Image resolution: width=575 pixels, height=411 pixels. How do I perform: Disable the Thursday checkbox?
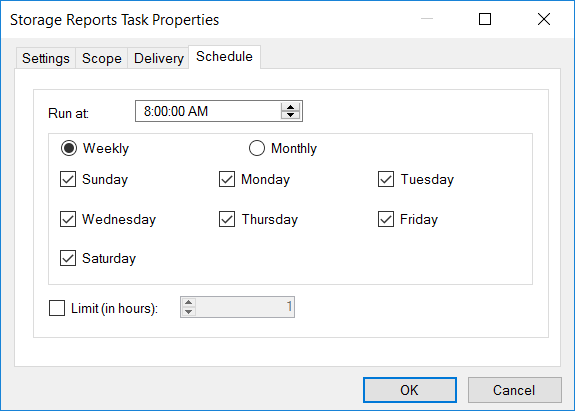[227, 219]
